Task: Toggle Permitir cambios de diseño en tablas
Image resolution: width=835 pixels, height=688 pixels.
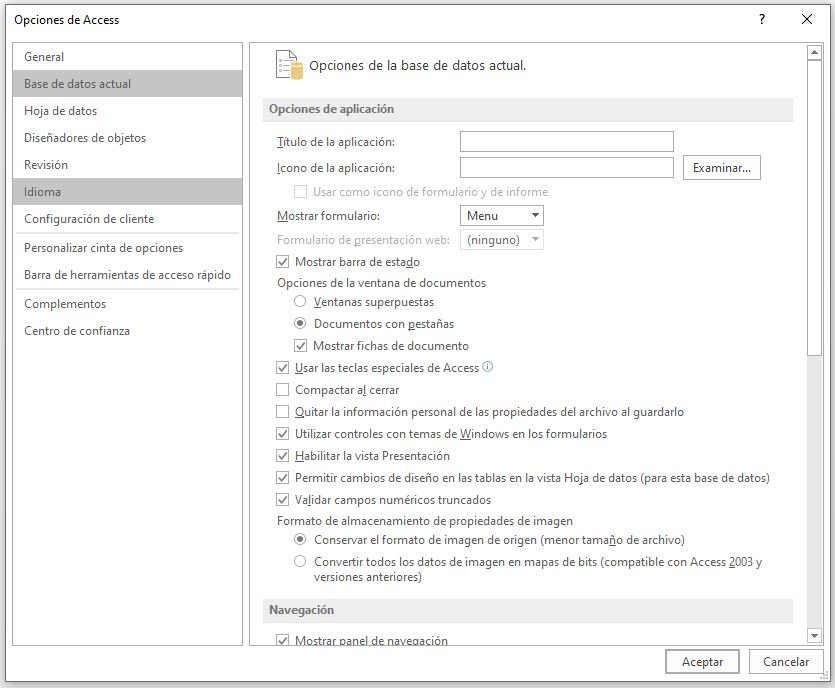Action: [282, 478]
